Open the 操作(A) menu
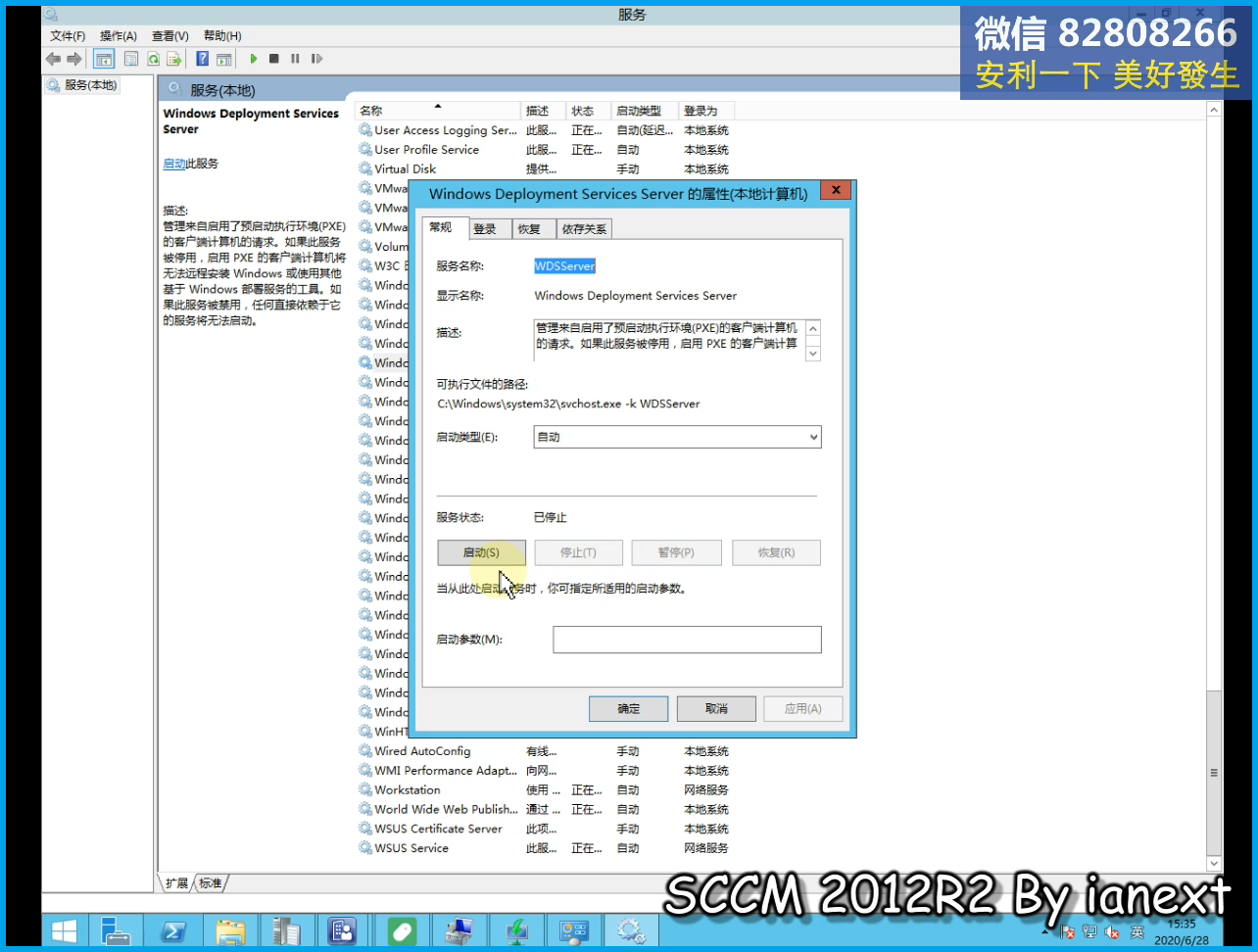This screenshot has width=1258, height=952. [119, 36]
